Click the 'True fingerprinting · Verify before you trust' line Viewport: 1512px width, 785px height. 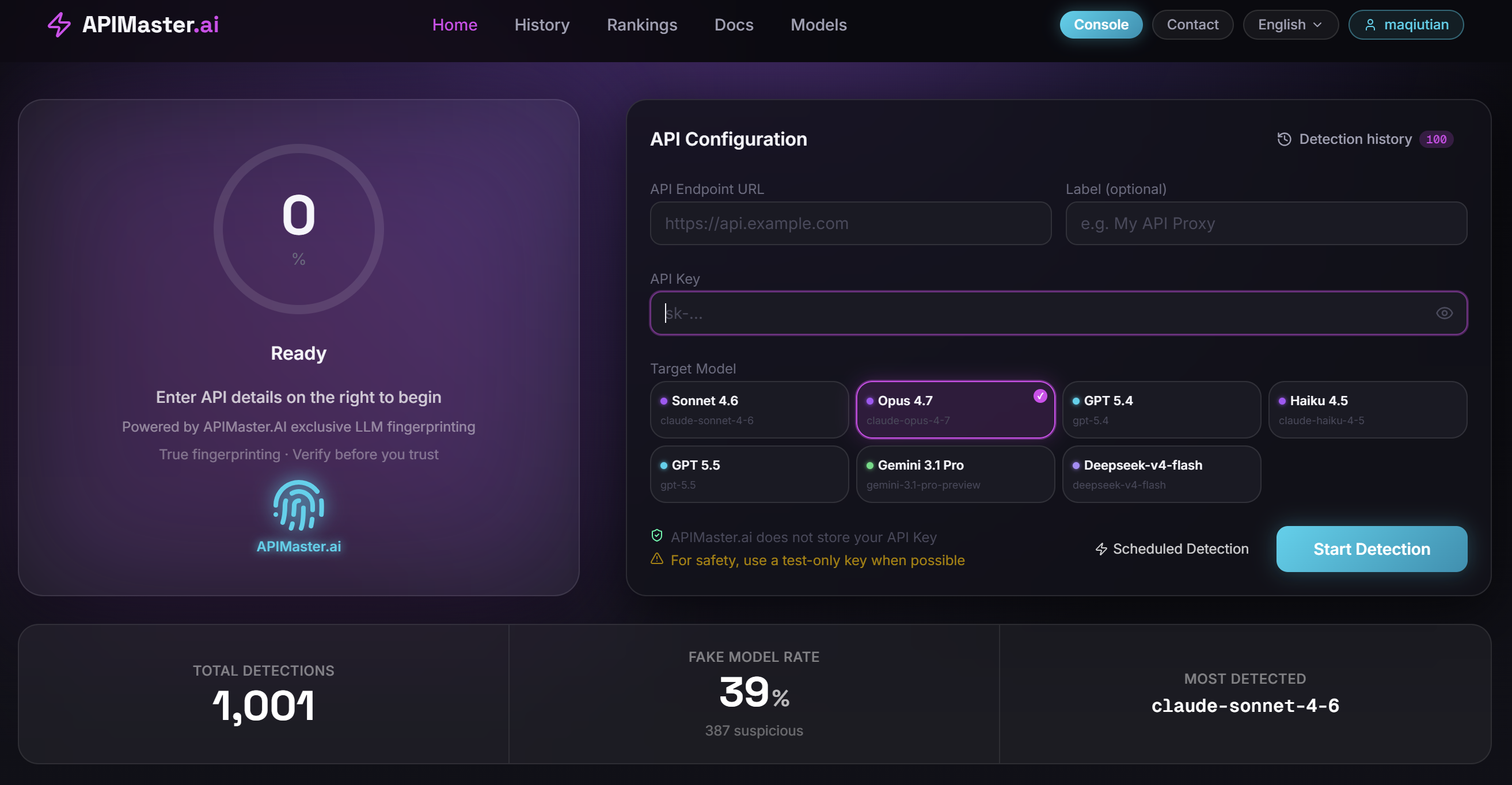point(299,454)
